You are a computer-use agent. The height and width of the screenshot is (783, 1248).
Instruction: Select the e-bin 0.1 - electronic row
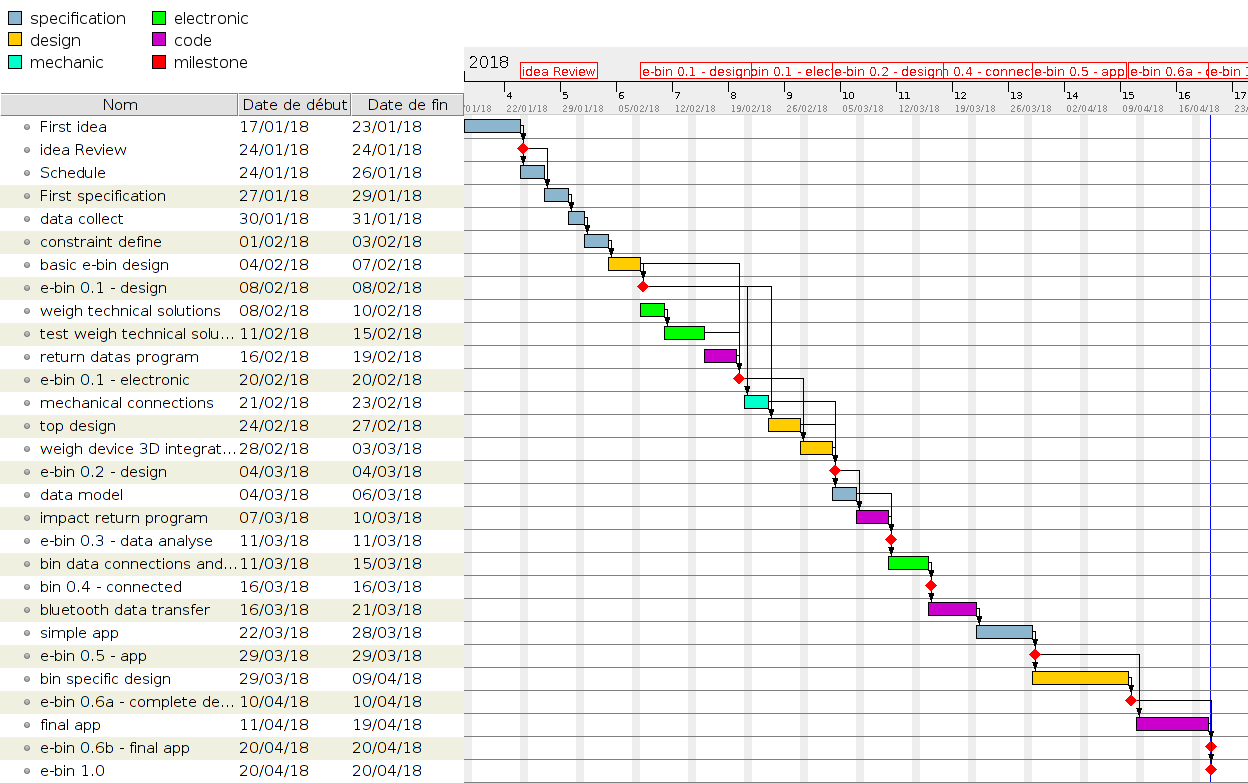(x=232, y=380)
